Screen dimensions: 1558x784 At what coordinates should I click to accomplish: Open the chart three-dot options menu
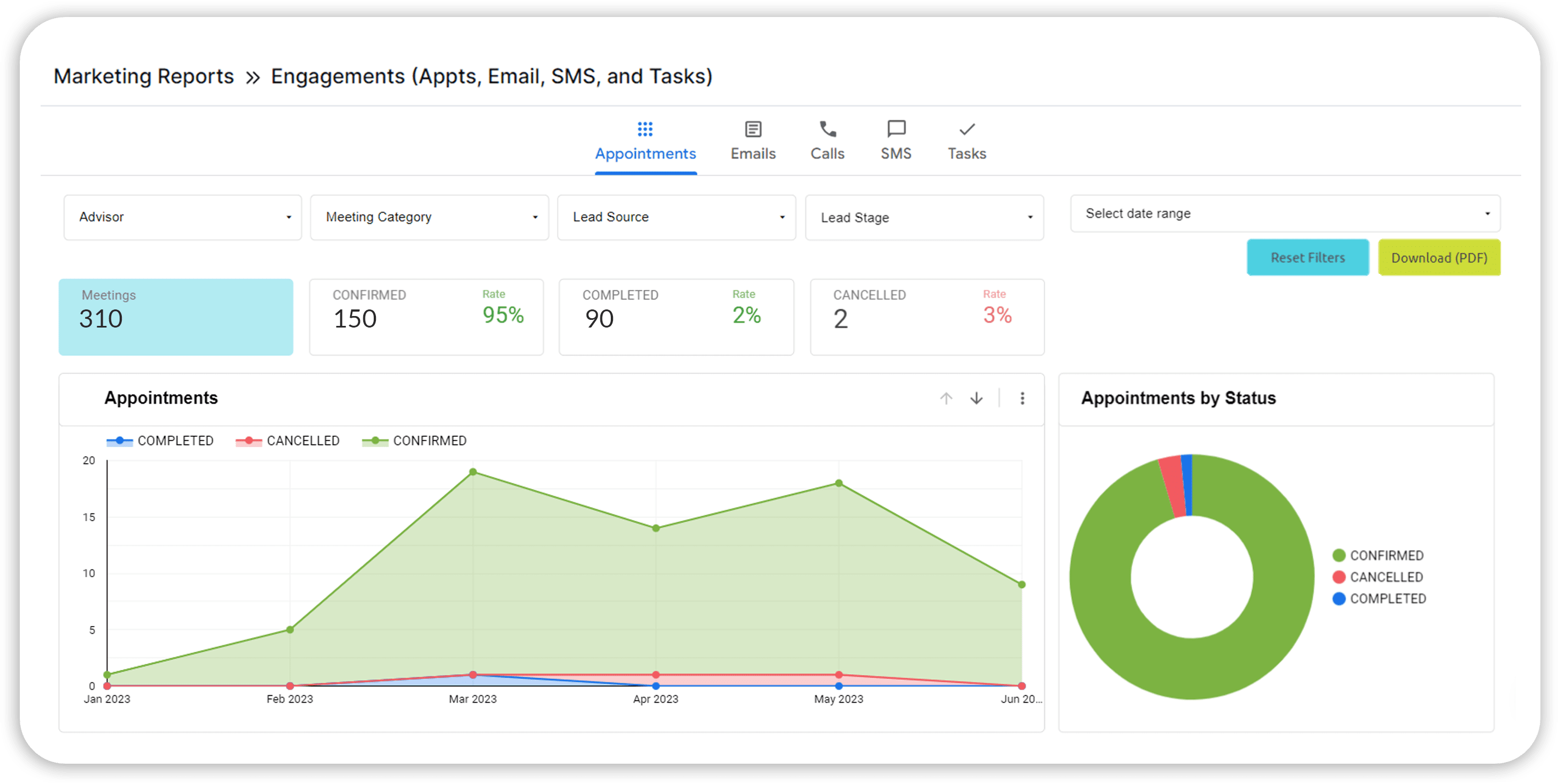pos(1022,398)
